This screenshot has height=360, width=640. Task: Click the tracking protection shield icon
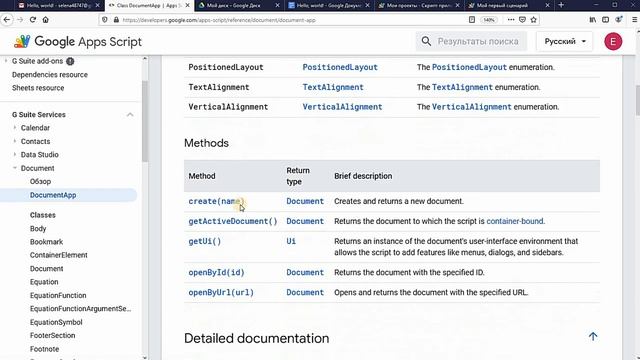[x=105, y=20]
